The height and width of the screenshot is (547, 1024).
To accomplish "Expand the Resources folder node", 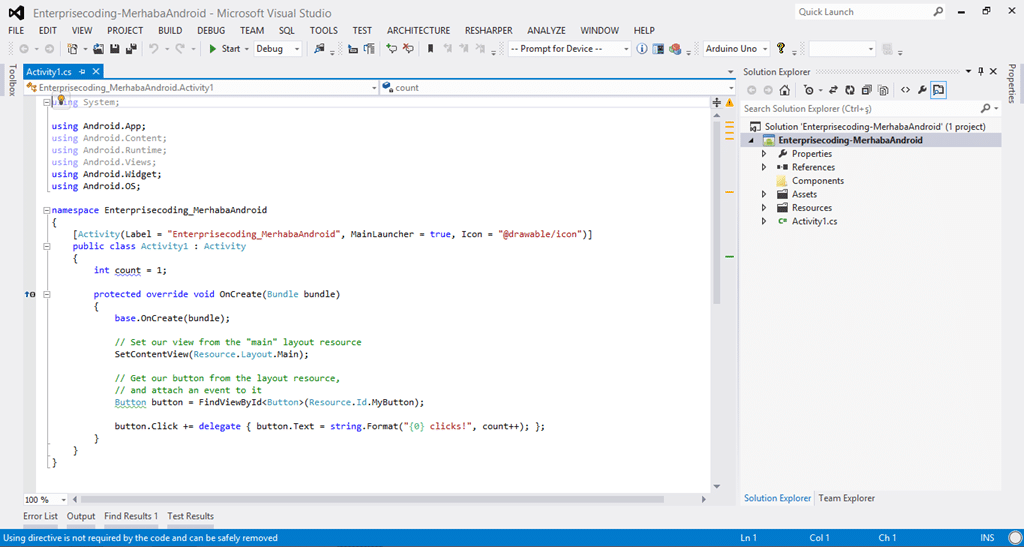I will click(764, 208).
